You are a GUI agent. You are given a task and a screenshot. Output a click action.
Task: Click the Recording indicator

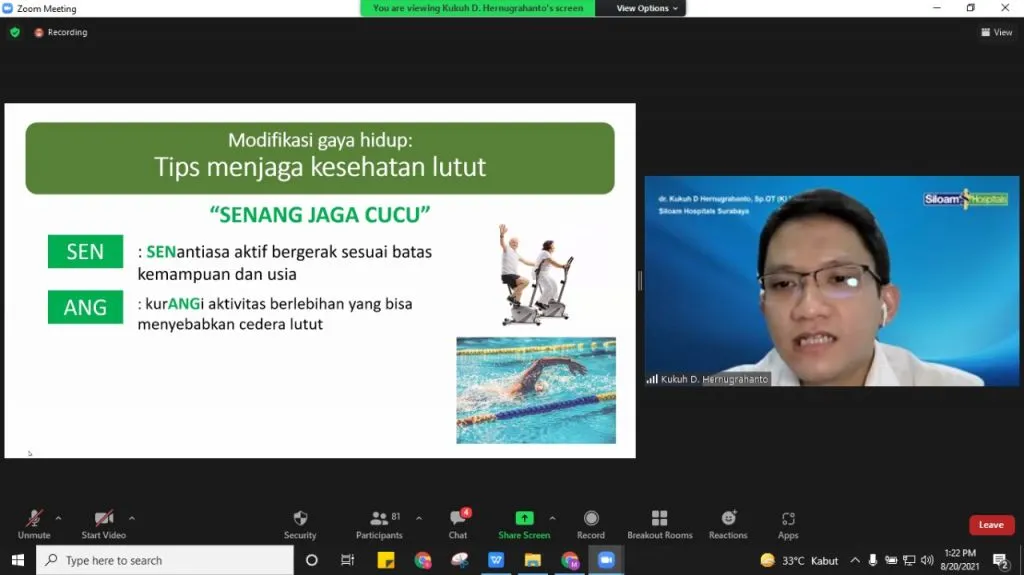[x=61, y=32]
